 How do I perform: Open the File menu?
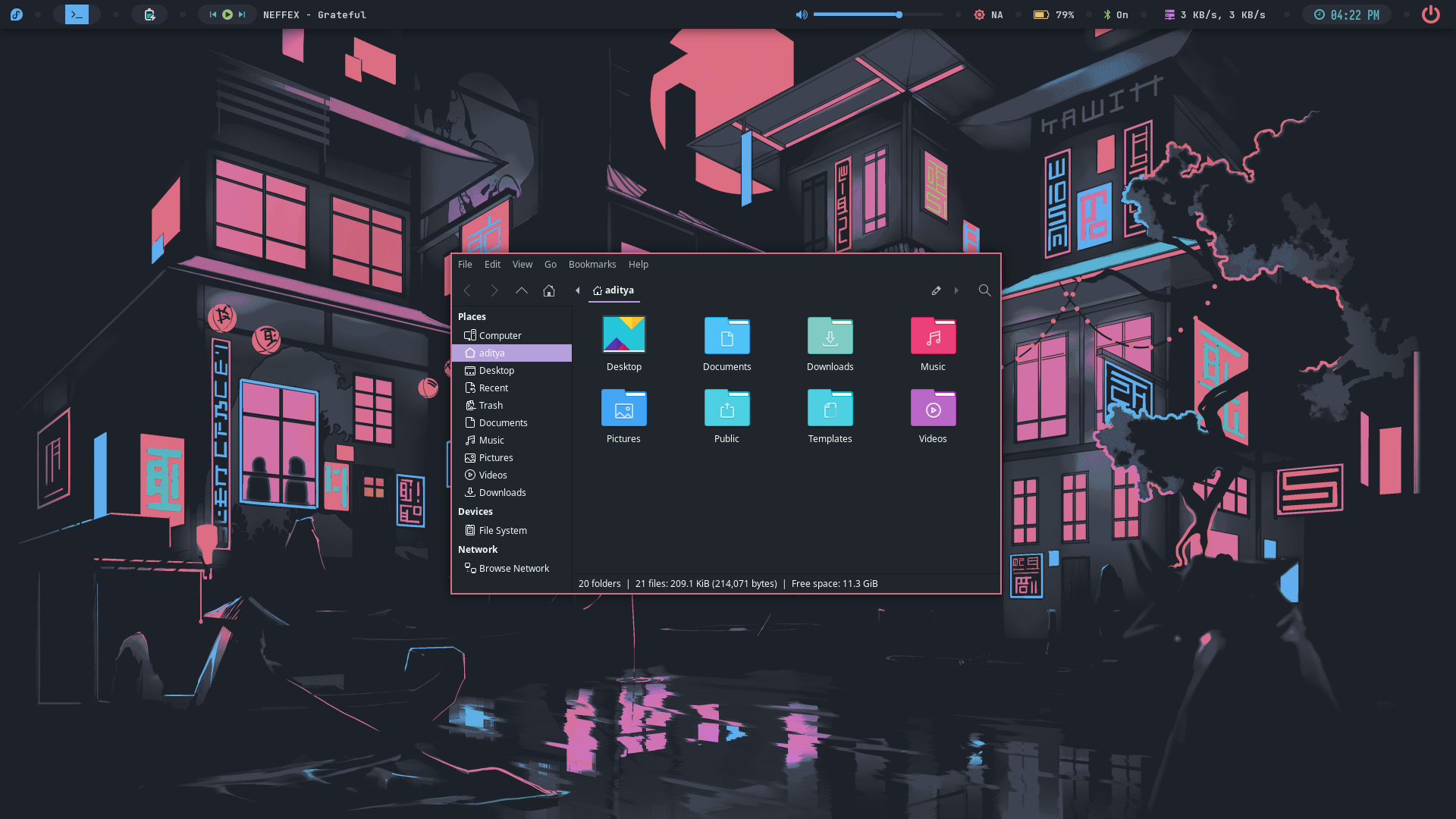465,265
